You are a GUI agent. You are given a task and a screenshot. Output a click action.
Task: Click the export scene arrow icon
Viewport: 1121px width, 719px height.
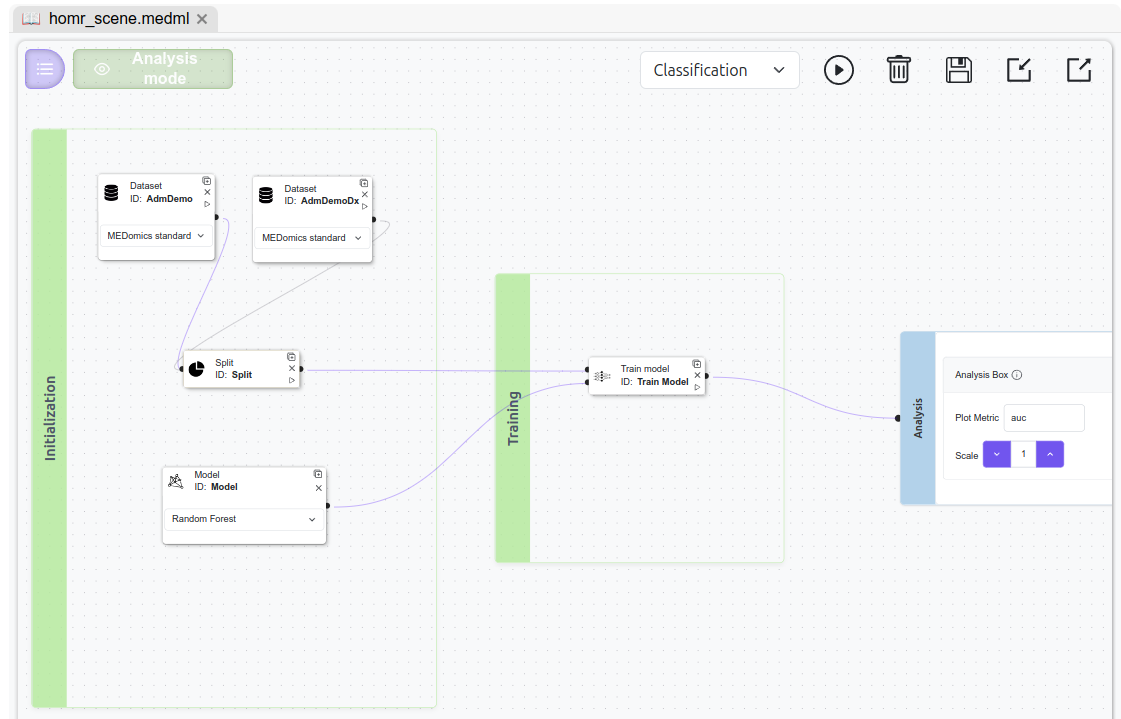coord(1078,70)
